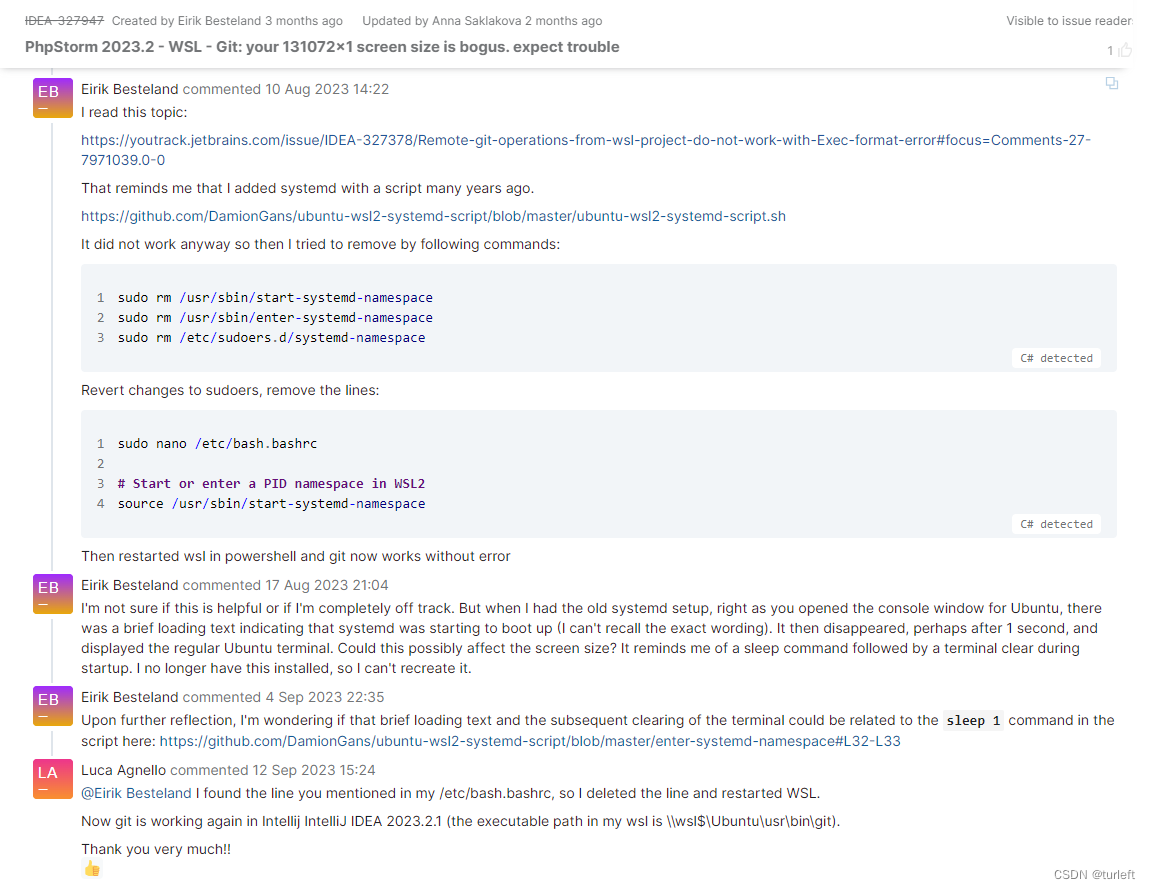The width and height of the screenshot is (1151, 889).
Task: Click Eirik Besteland name on 4 Sep comment
Action: 129,697
